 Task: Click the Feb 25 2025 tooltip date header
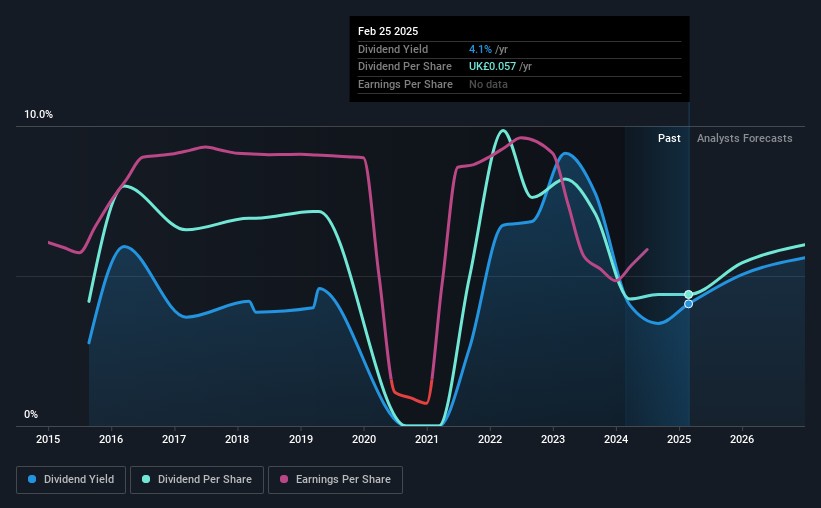coord(388,30)
